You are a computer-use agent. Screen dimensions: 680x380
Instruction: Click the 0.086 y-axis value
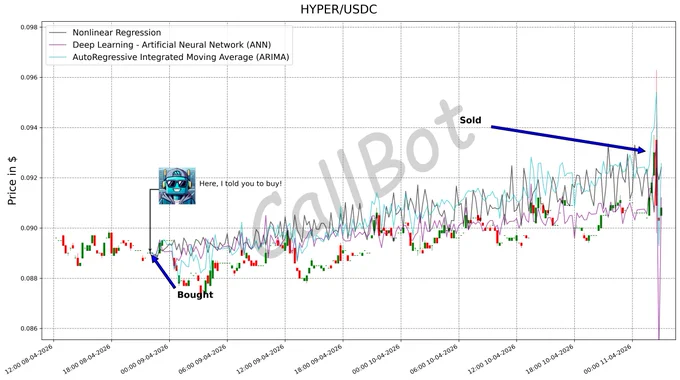coord(29,328)
